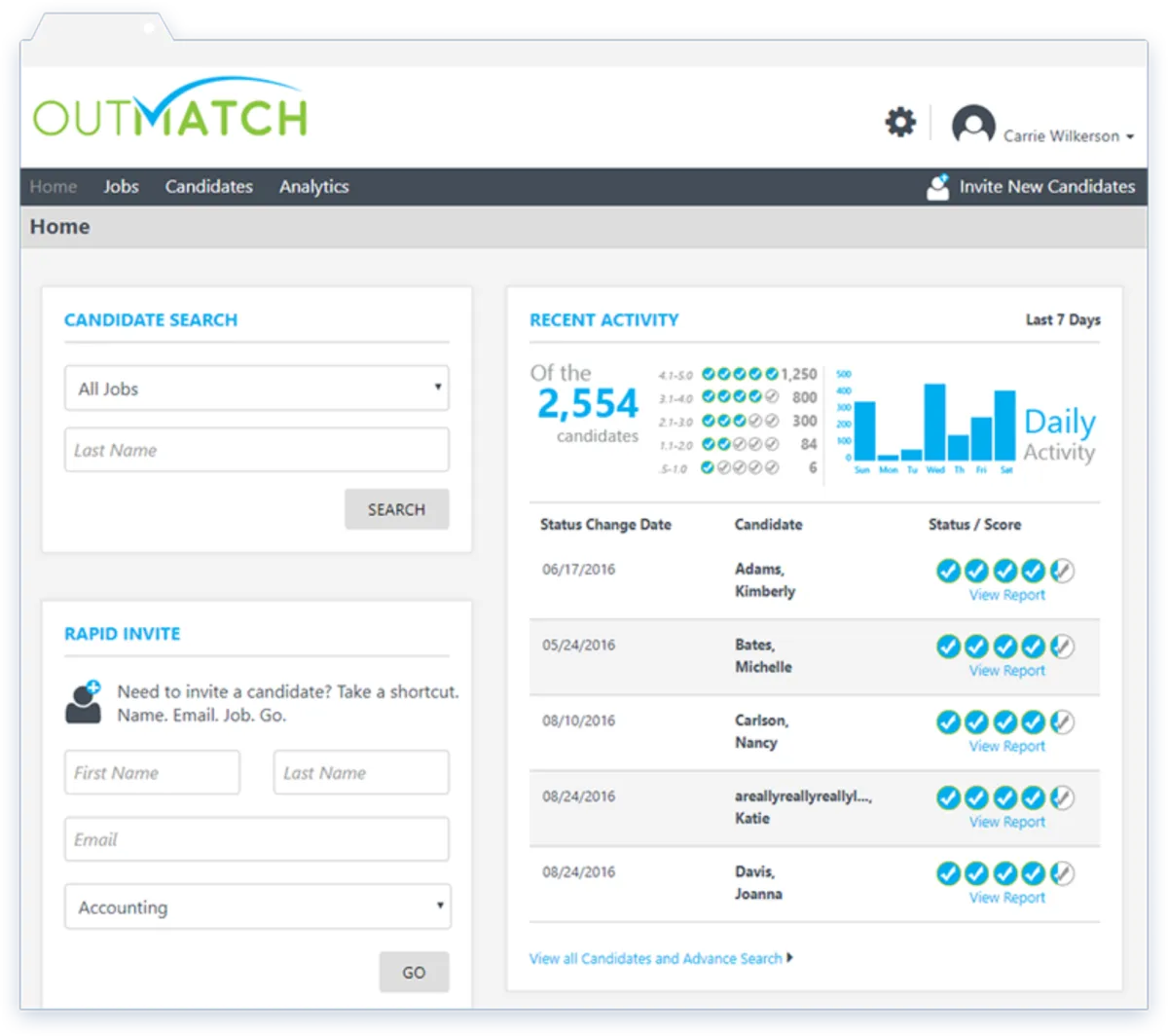Click score checkmarks for Davis, Joanna
This screenshot has width=1168, height=1036.
pyautogui.click(x=1005, y=873)
